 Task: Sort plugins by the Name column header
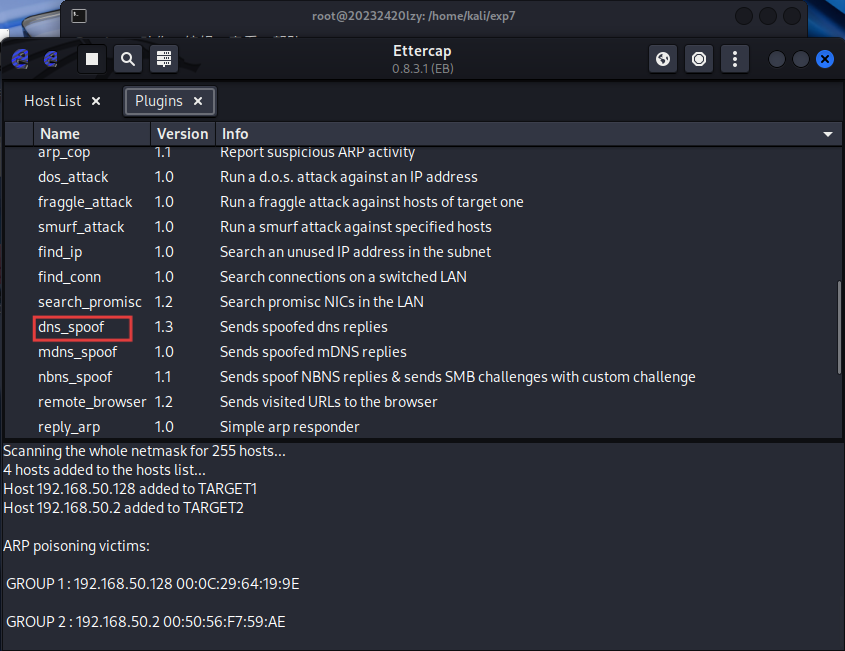click(x=92, y=134)
